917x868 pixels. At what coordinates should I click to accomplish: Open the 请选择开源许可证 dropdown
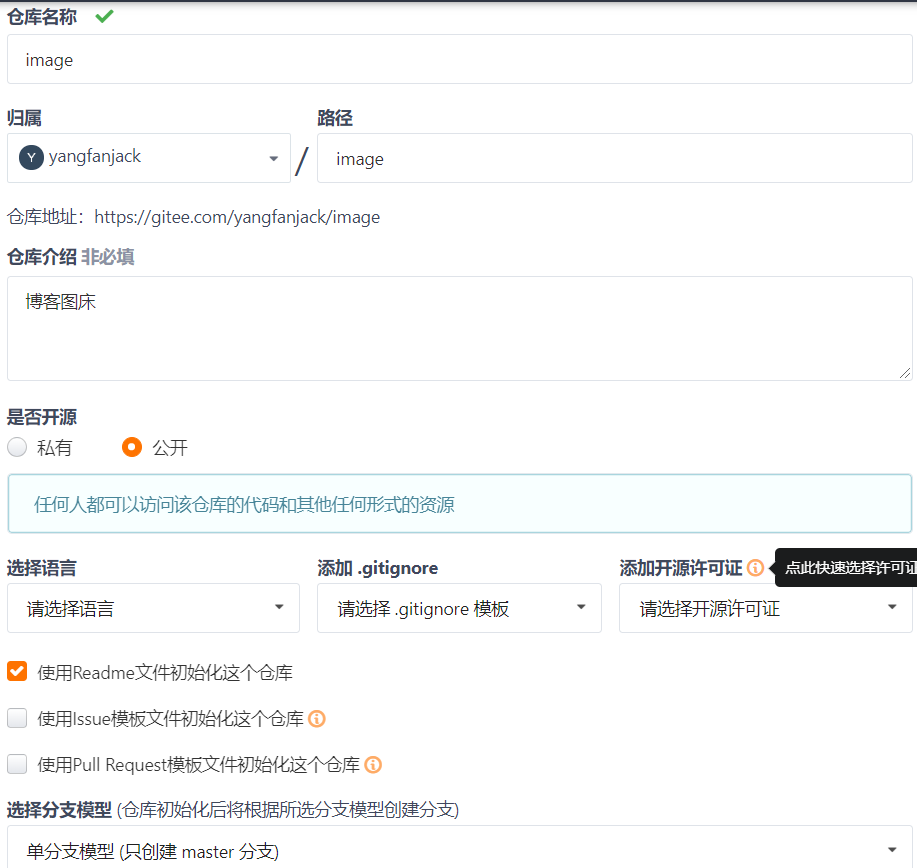(765, 608)
